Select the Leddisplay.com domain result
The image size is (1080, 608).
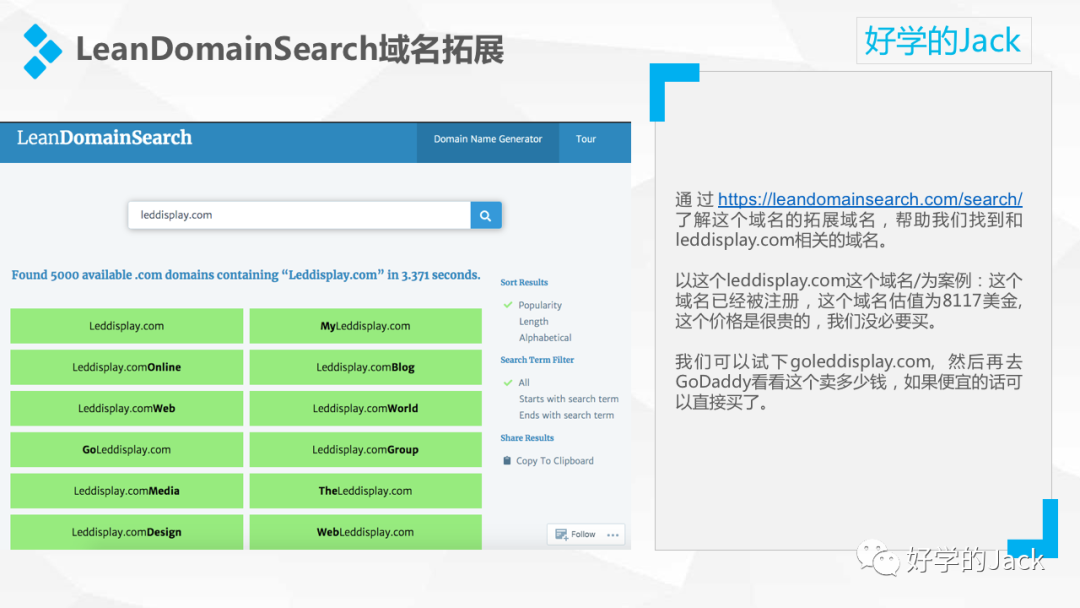pos(127,326)
